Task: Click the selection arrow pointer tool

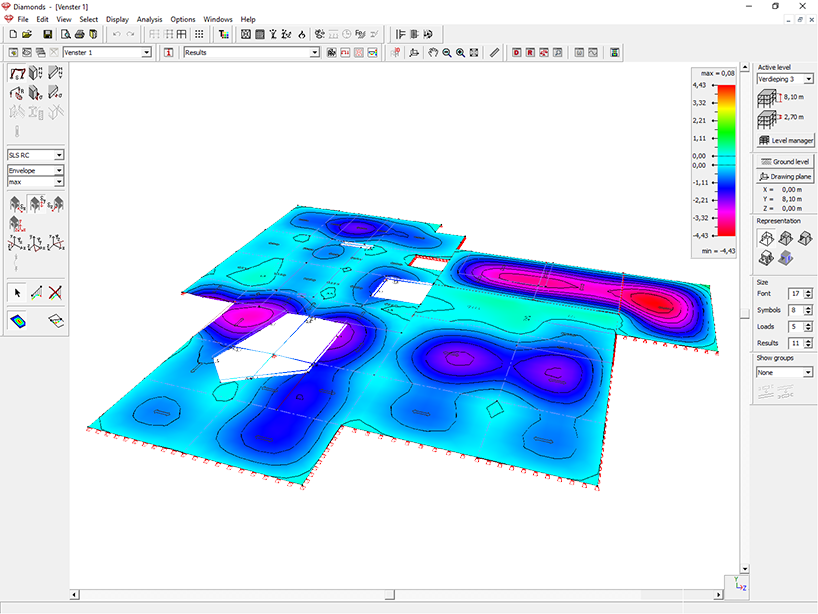Action: (x=16, y=292)
